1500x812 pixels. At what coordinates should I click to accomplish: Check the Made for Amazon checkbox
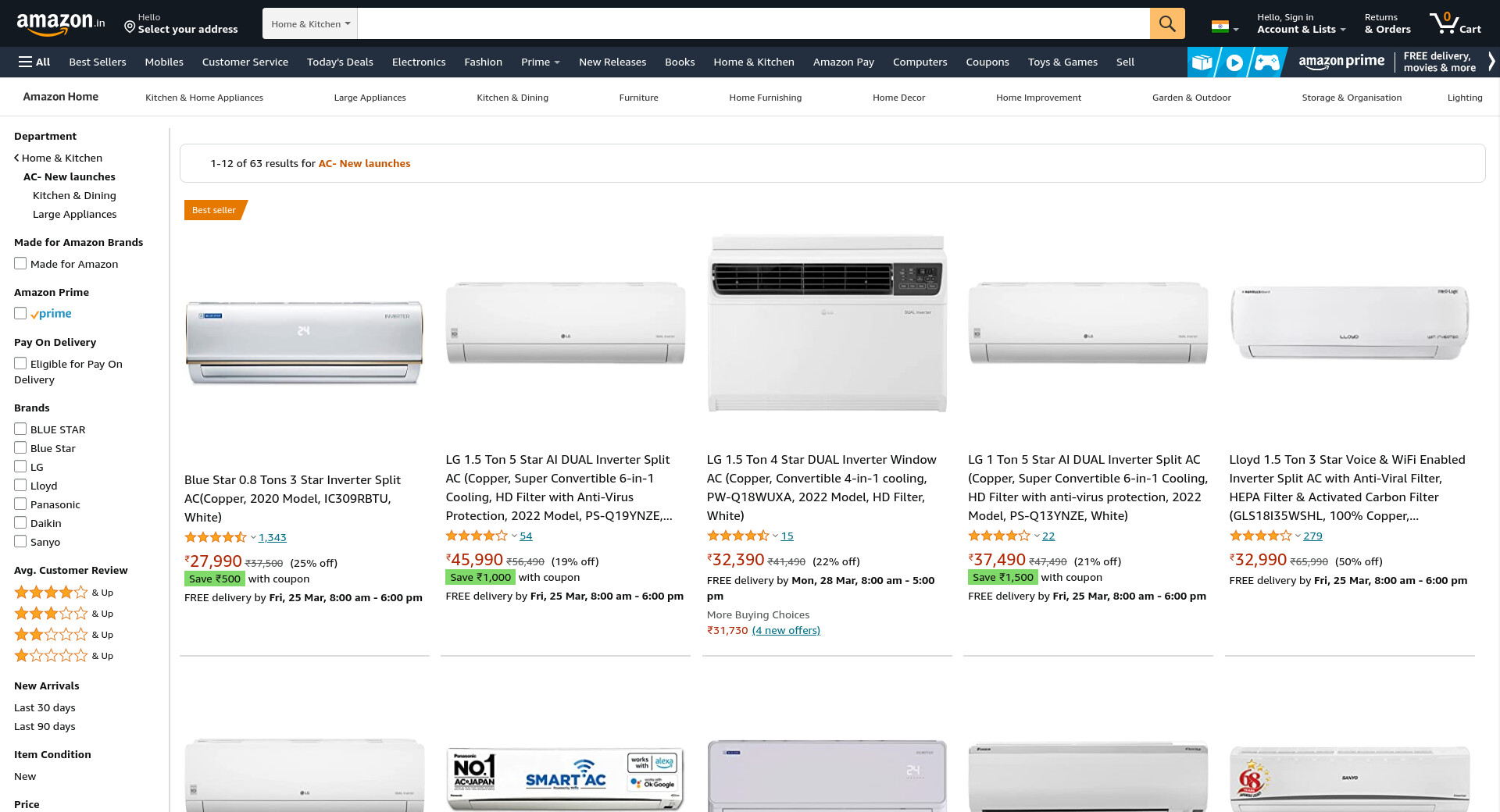[x=20, y=264]
